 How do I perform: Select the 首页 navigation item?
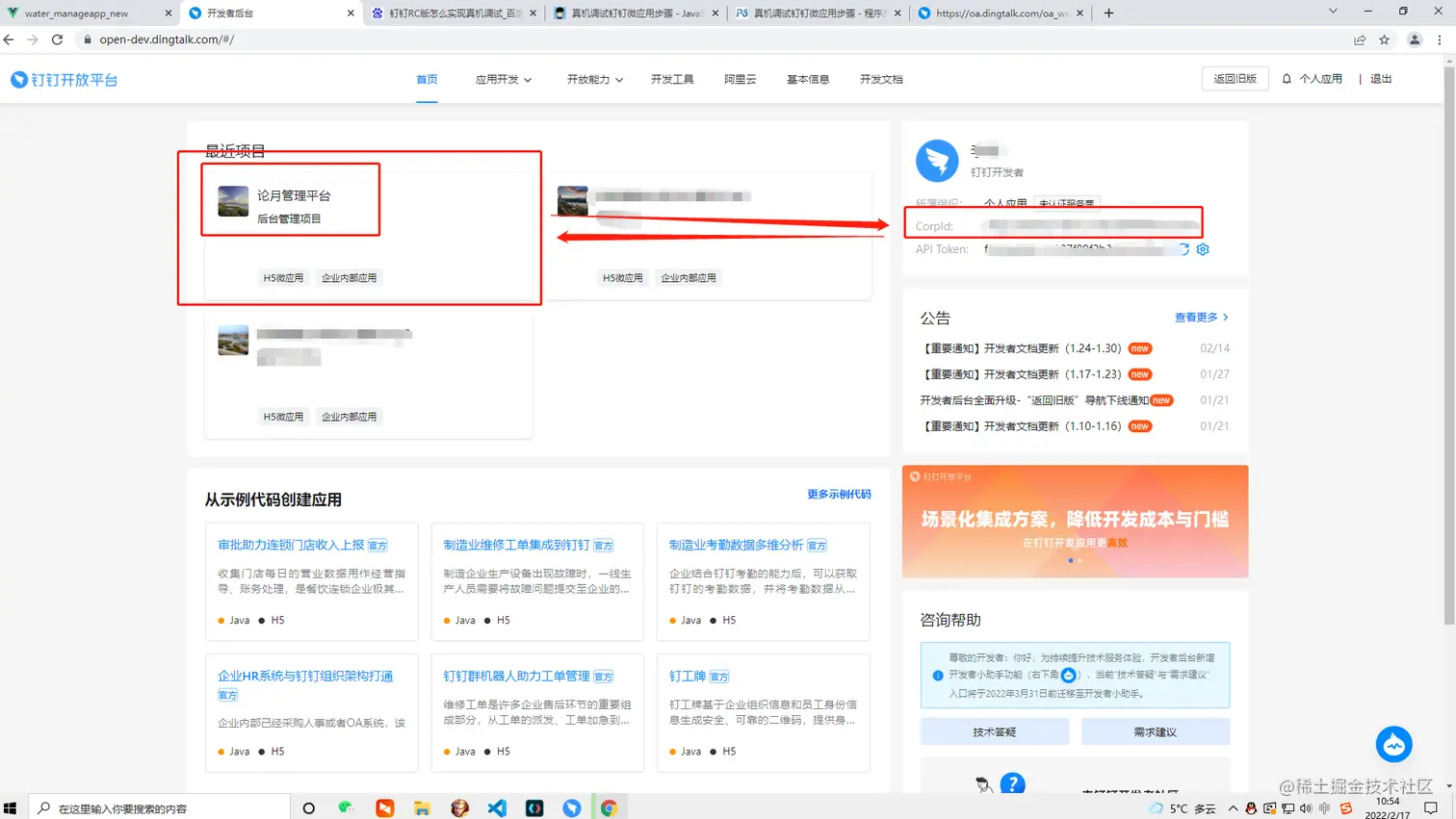pyautogui.click(x=427, y=80)
